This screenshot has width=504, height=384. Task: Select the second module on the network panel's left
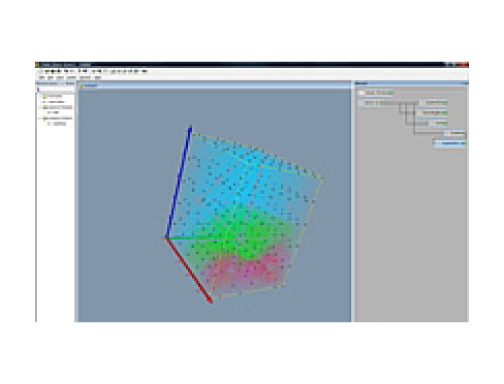tap(371, 103)
